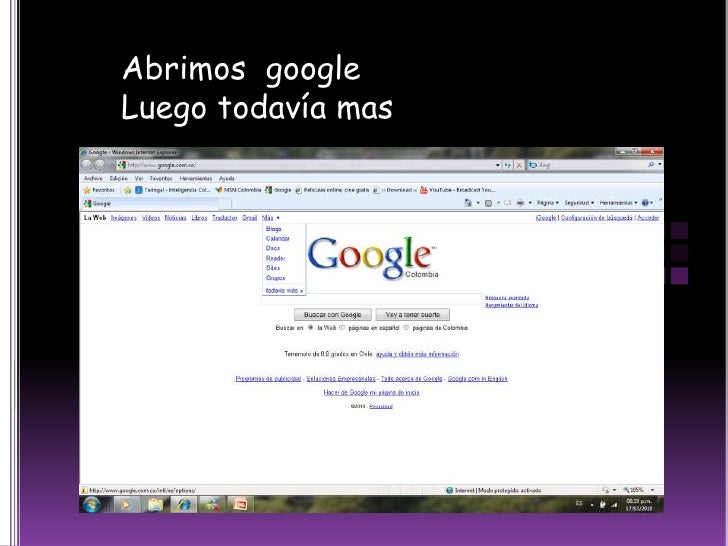Click the Help question mark icon
This screenshot has width=728, height=546.
pos(645,203)
